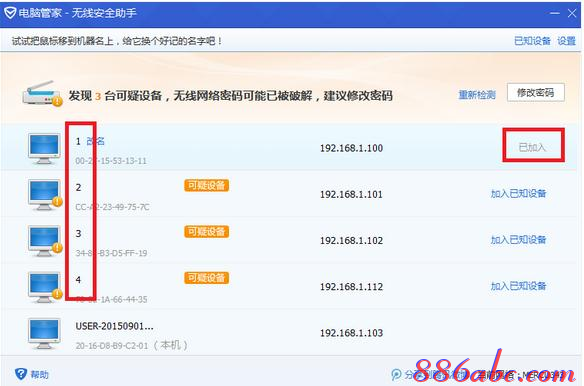
Task: Select IP address 192.168.1.102
Action: (351, 241)
